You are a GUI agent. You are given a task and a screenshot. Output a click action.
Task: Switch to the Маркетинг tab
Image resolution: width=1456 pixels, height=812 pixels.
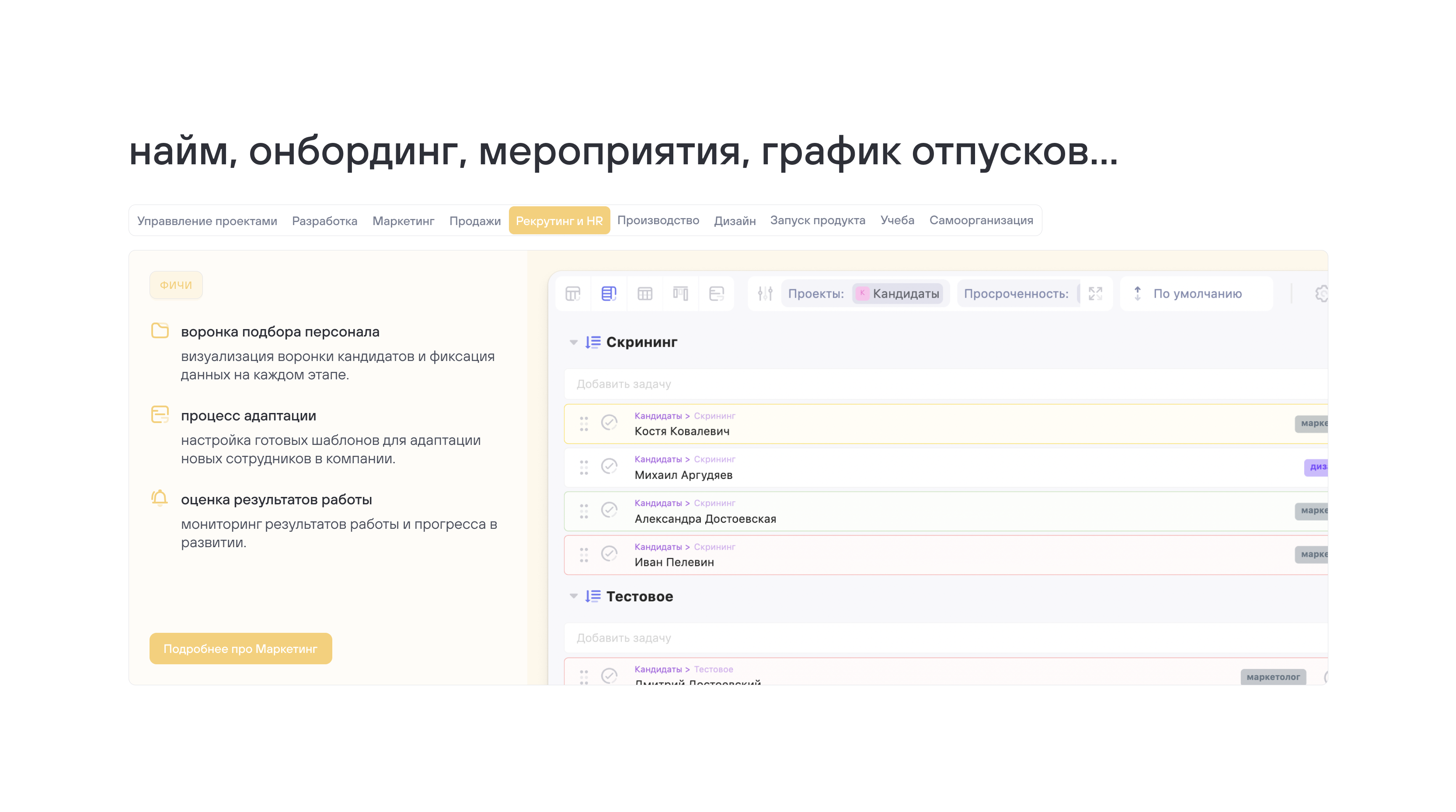coord(403,221)
